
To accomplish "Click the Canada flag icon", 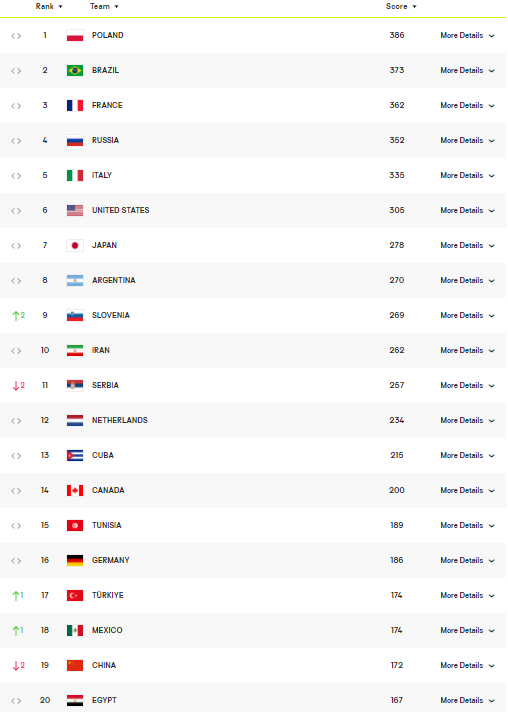I will pyautogui.click(x=75, y=490).
